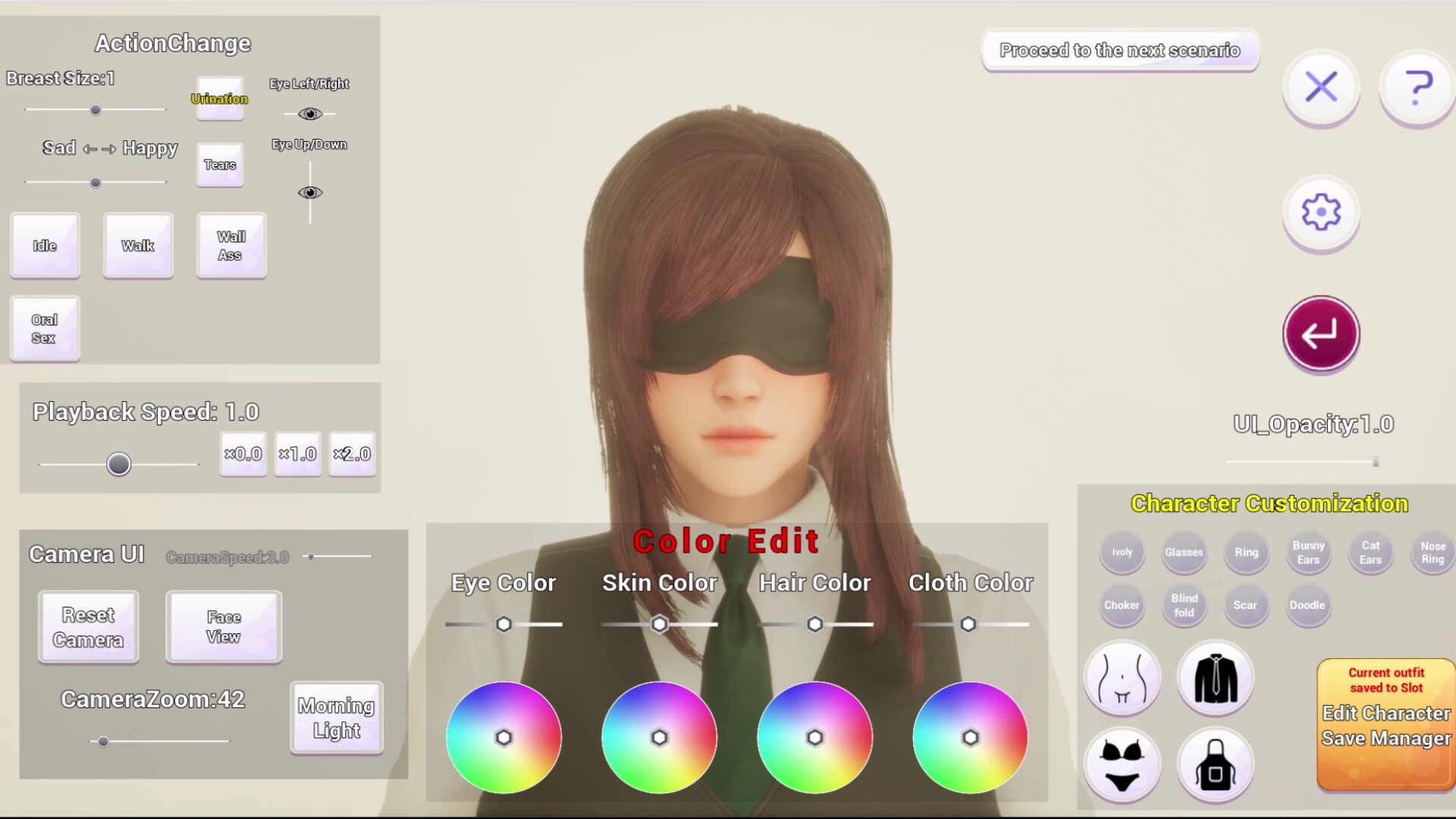Pick a color on Hair Color wheel
1456x819 pixels.
click(x=814, y=737)
